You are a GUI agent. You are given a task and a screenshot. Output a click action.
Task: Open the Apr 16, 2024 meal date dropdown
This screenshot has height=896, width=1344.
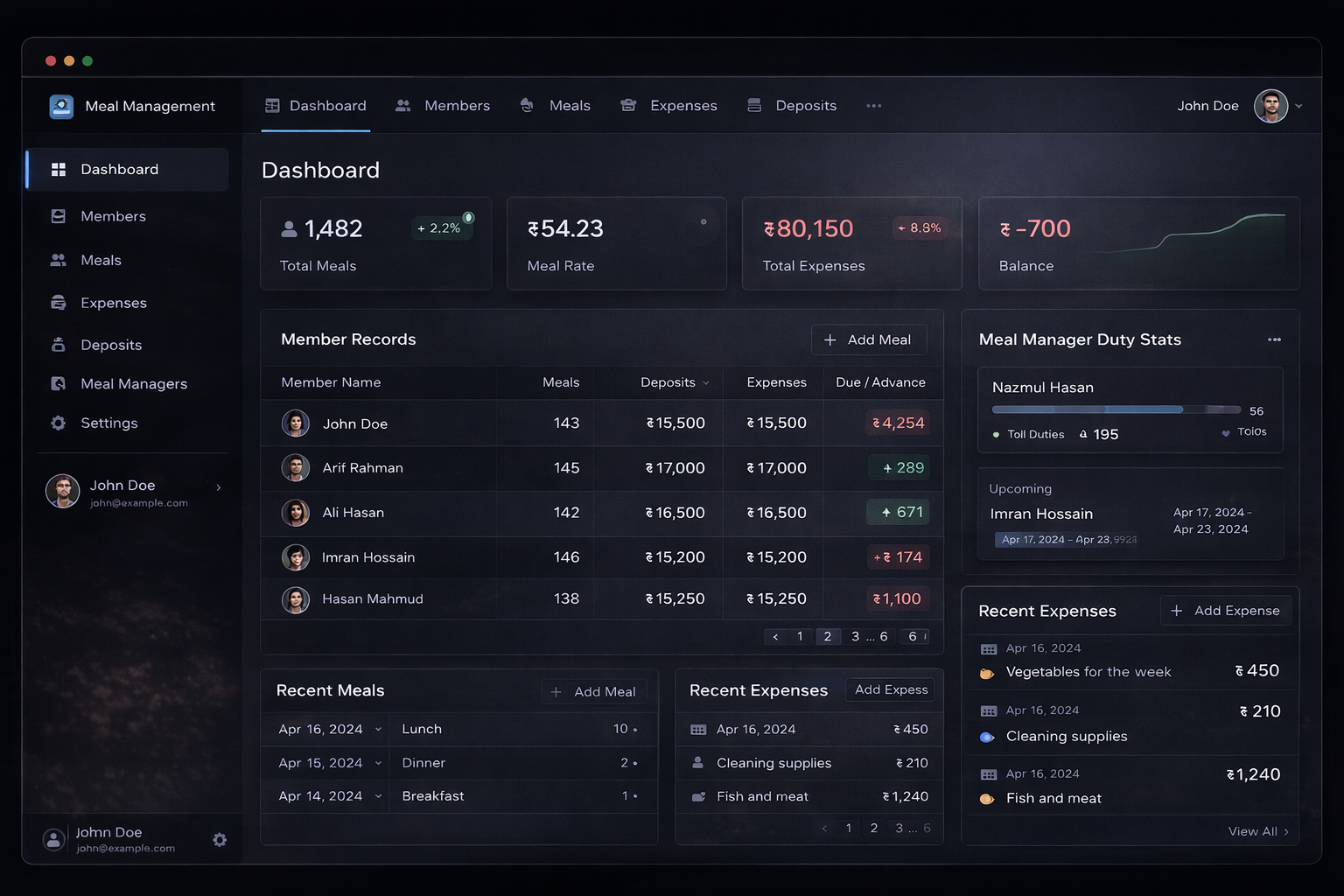tap(378, 729)
